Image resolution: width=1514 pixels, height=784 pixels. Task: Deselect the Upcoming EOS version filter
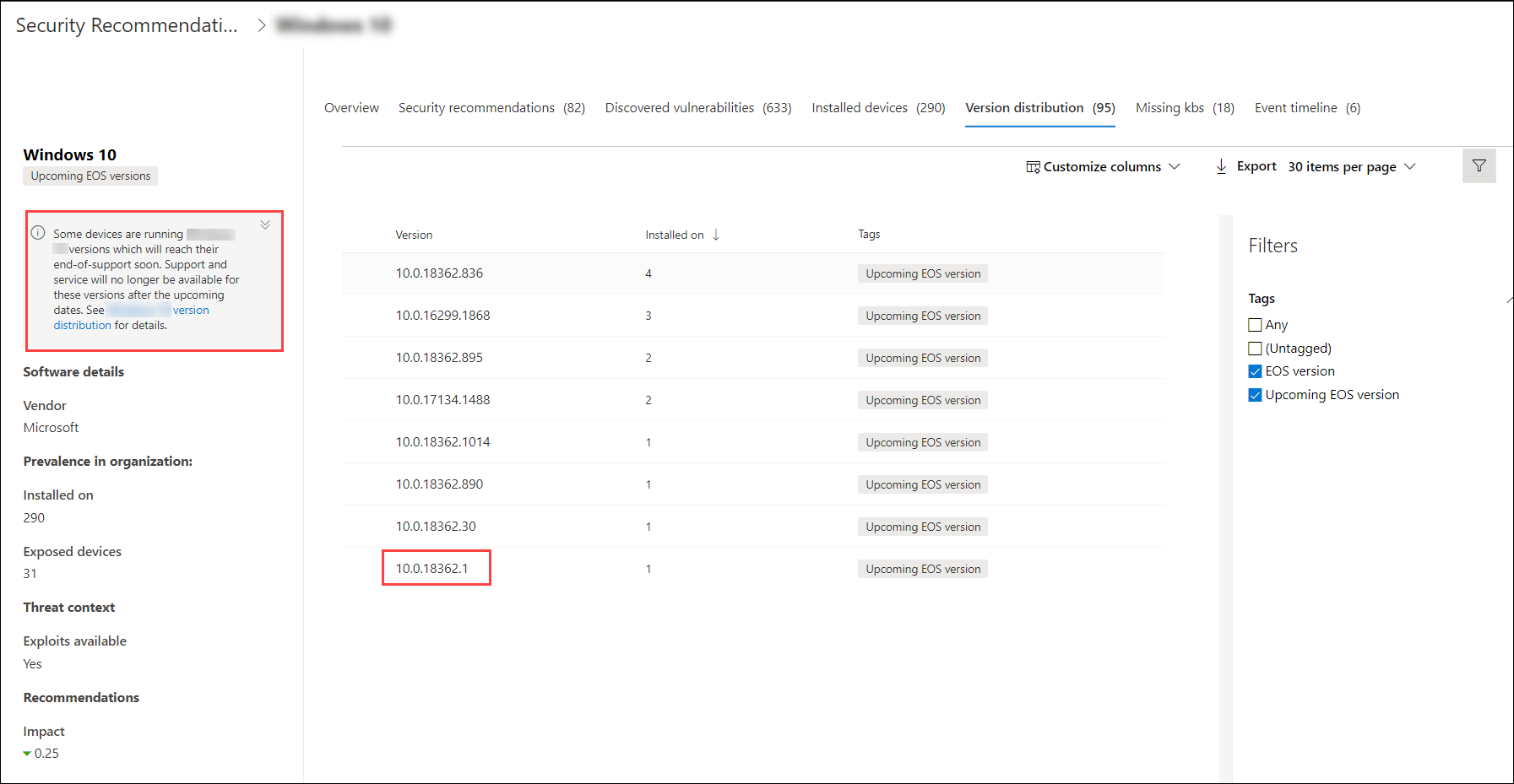[1255, 395]
